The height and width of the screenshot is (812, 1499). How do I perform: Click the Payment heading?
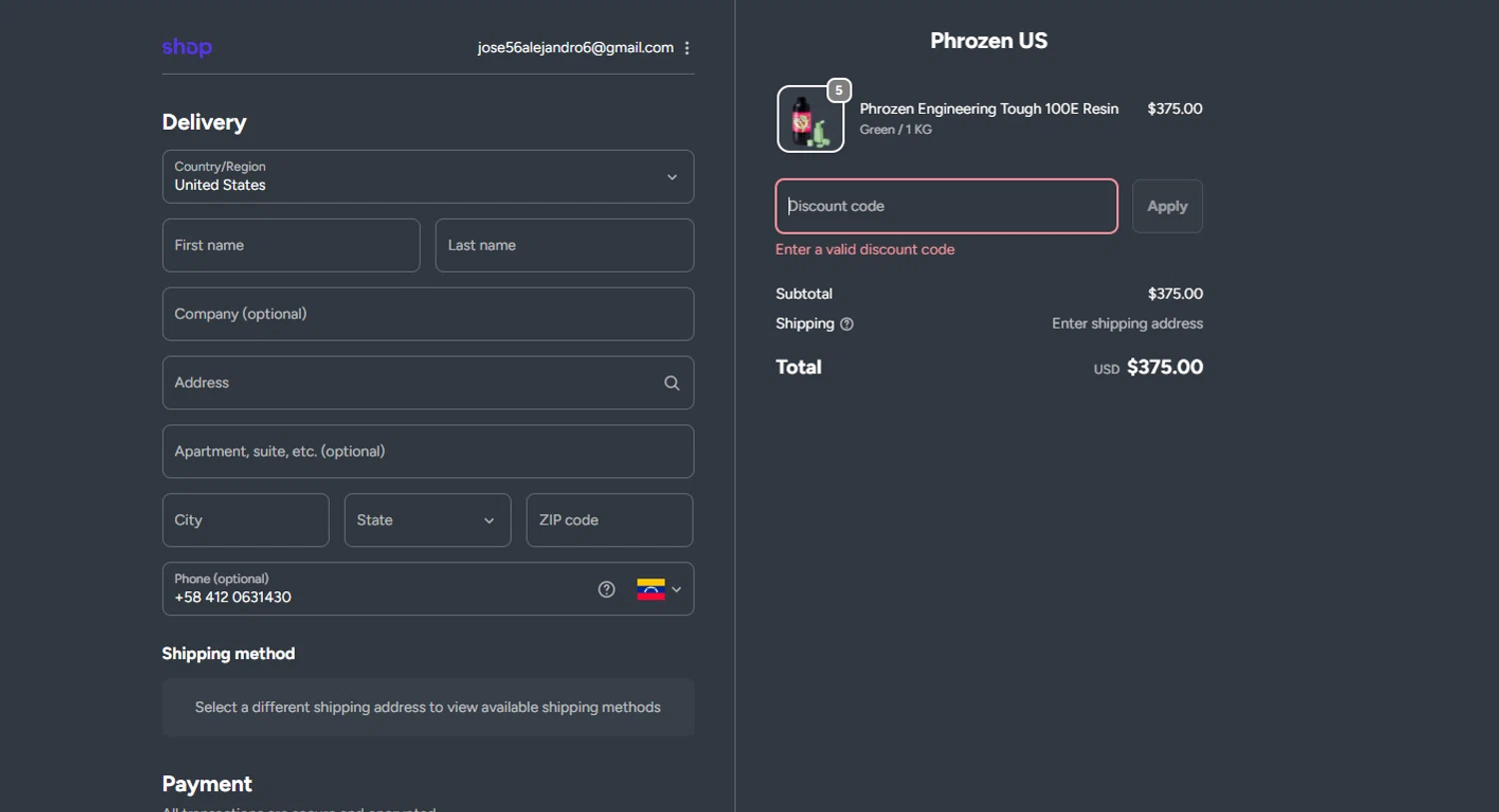click(207, 784)
